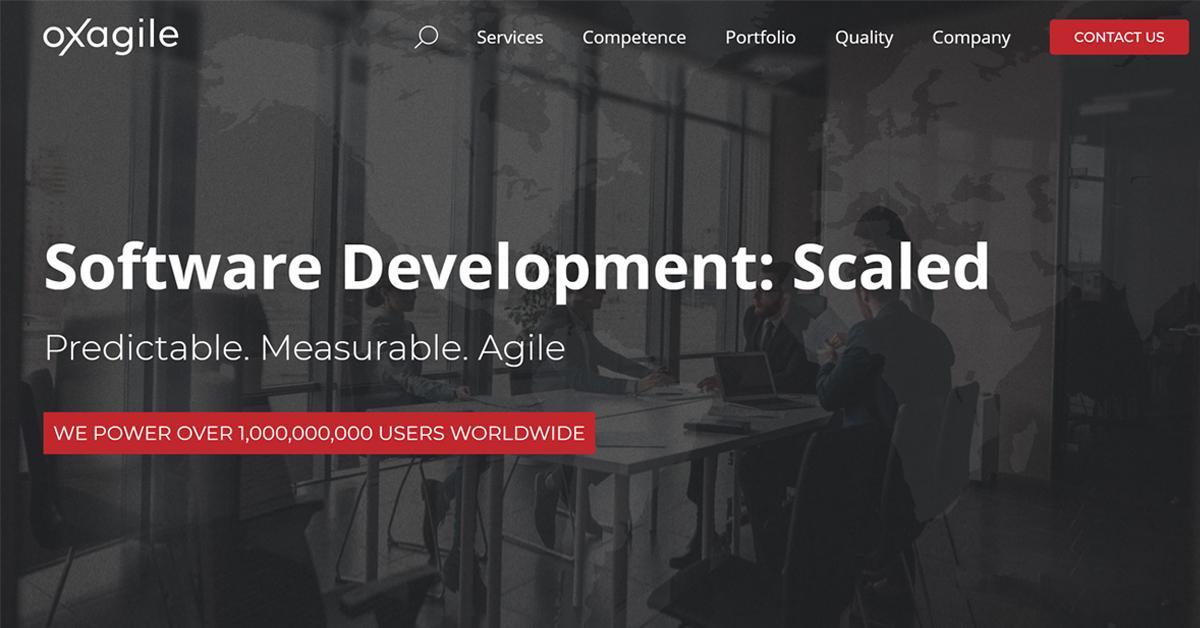This screenshot has width=1200, height=628.
Task: Click the word "Scaled" in the headline
Action: pyautogui.click(x=891, y=268)
